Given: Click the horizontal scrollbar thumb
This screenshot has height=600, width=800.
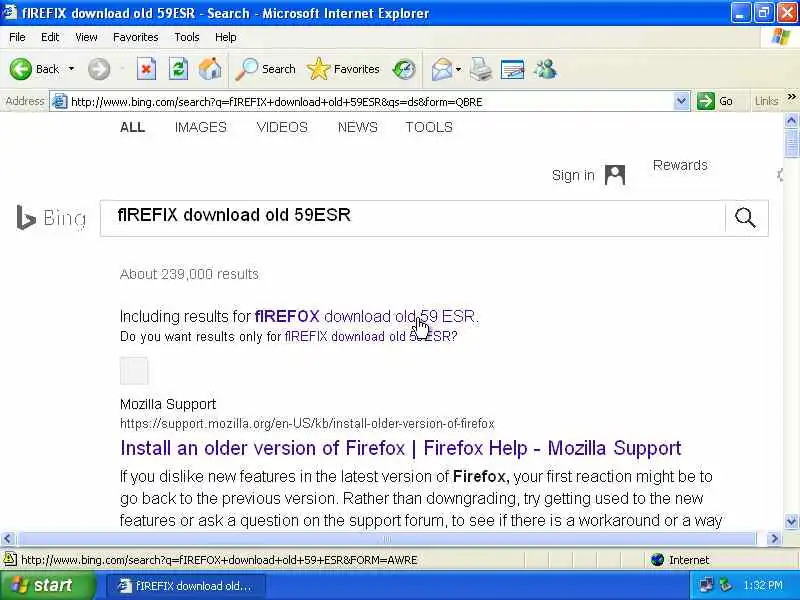Looking at the screenshot, I should tap(386, 539).
